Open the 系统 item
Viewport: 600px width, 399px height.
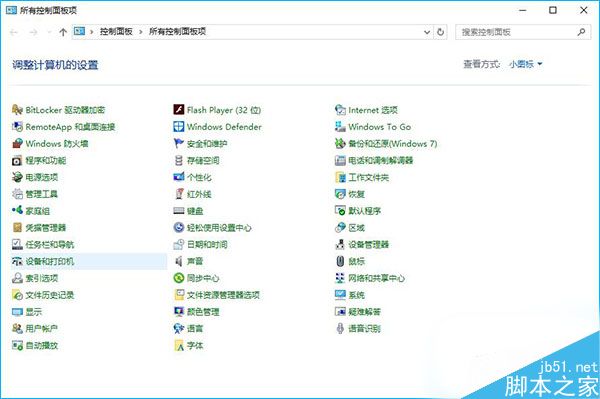(350, 295)
